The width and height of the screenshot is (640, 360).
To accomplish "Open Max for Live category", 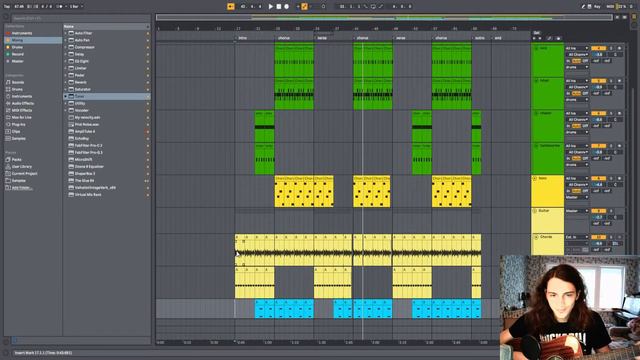I will [21, 117].
